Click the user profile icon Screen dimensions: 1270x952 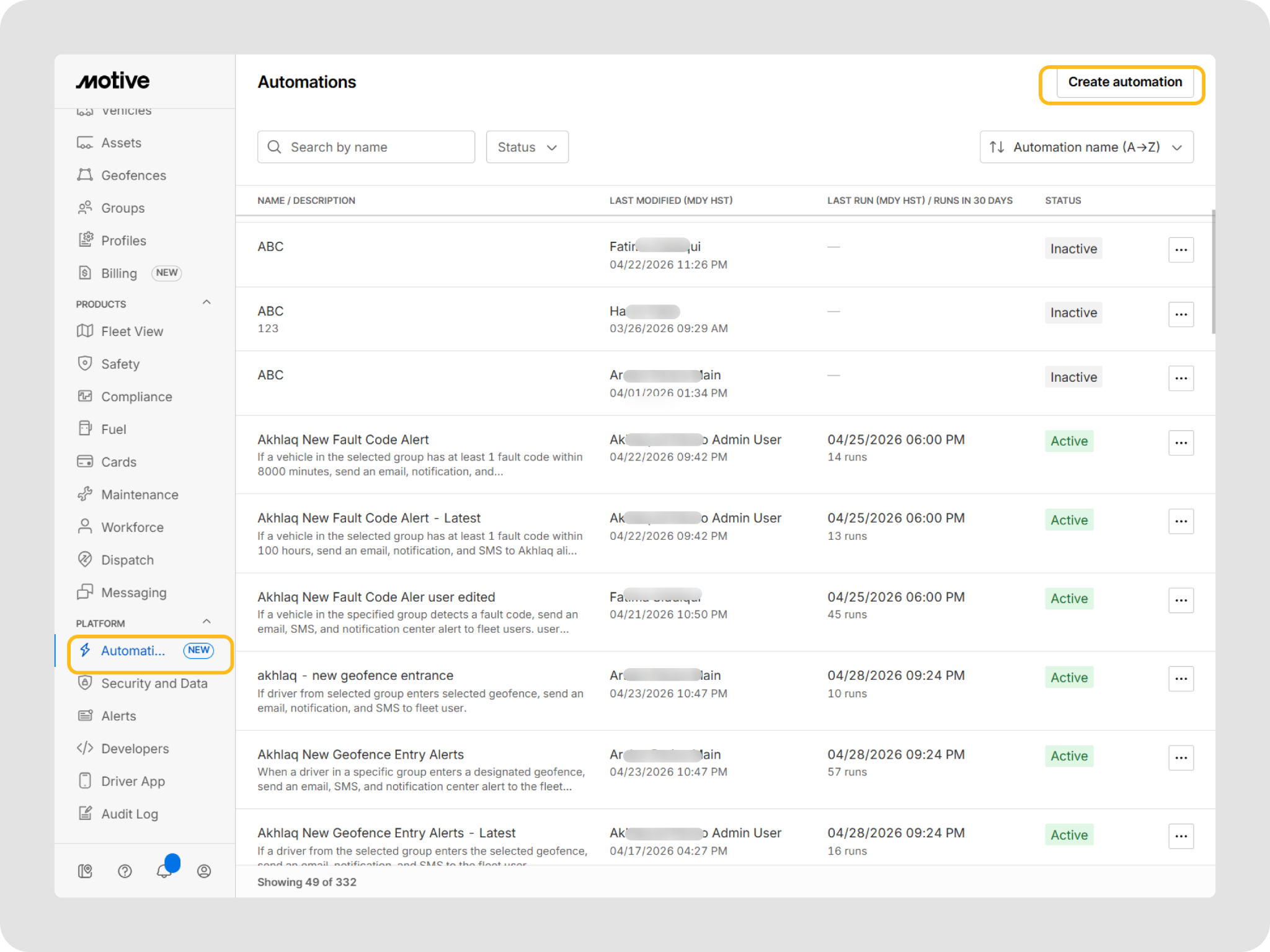coord(204,871)
